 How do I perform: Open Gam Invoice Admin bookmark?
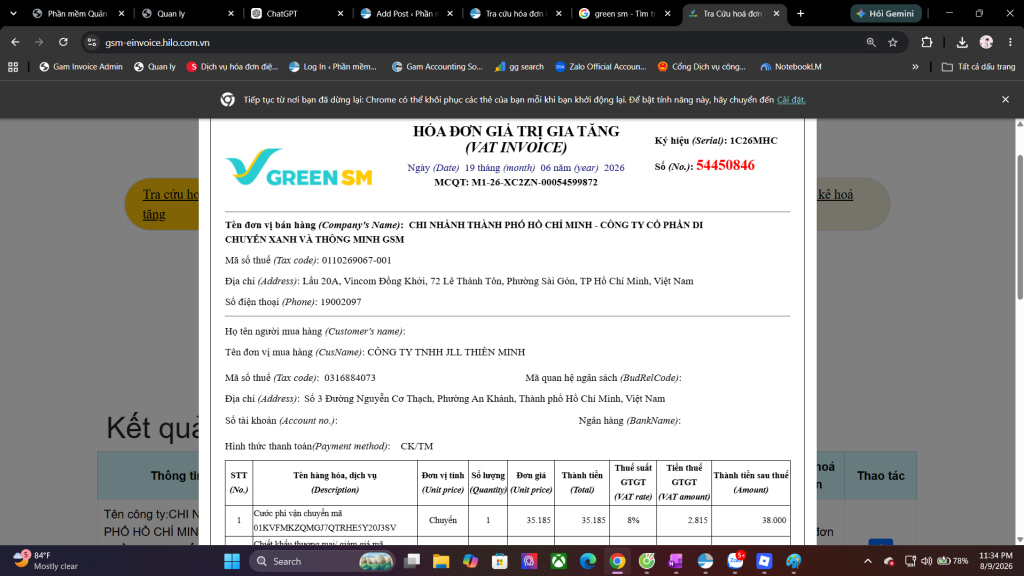(x=81, y=67)
